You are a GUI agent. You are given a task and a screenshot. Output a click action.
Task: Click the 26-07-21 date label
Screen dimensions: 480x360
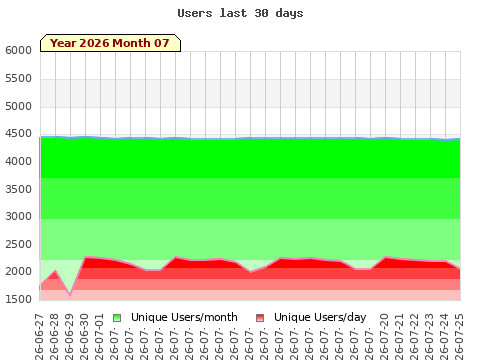(399, 337)
